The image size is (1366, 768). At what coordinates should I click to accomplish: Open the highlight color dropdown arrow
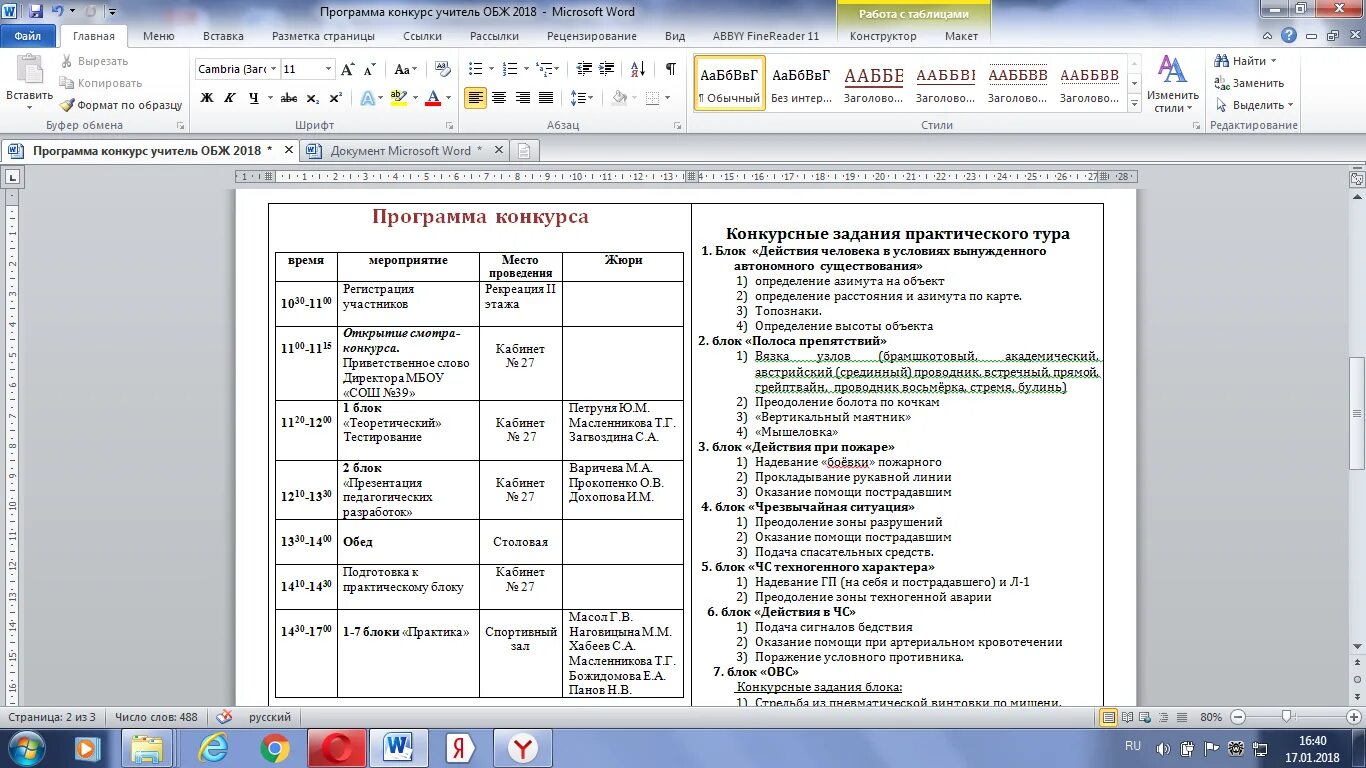pyautogui.click(x=413, y=98)
